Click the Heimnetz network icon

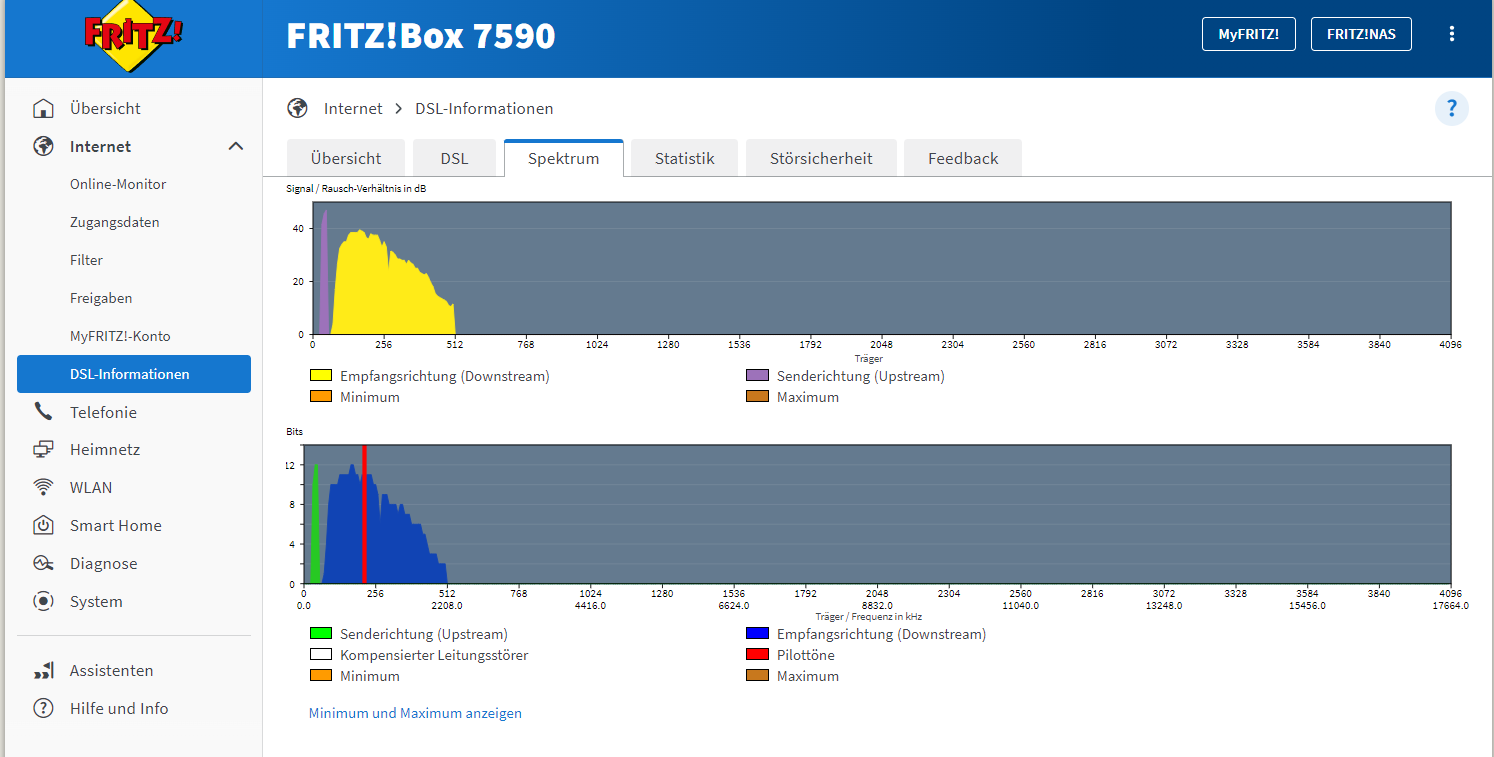point(43,450)
